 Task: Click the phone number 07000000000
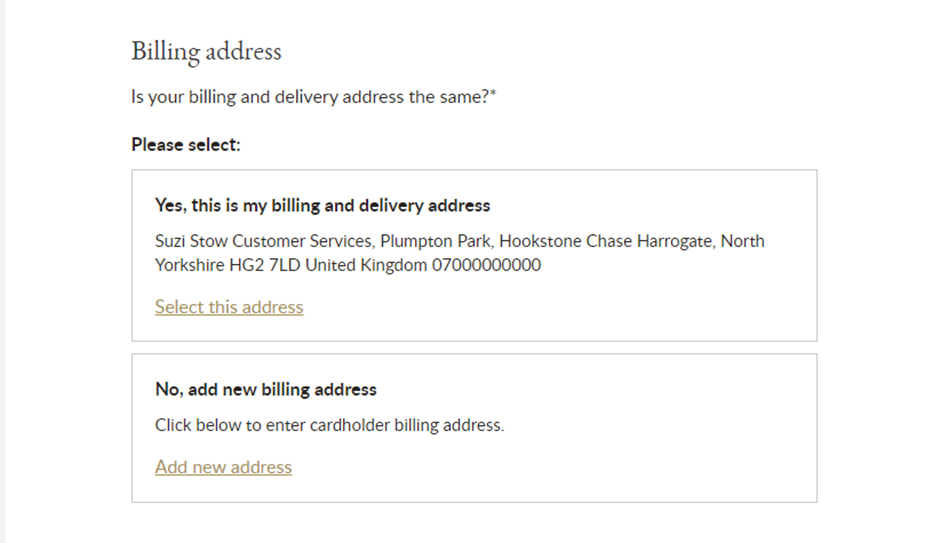[x=486, y=266]
